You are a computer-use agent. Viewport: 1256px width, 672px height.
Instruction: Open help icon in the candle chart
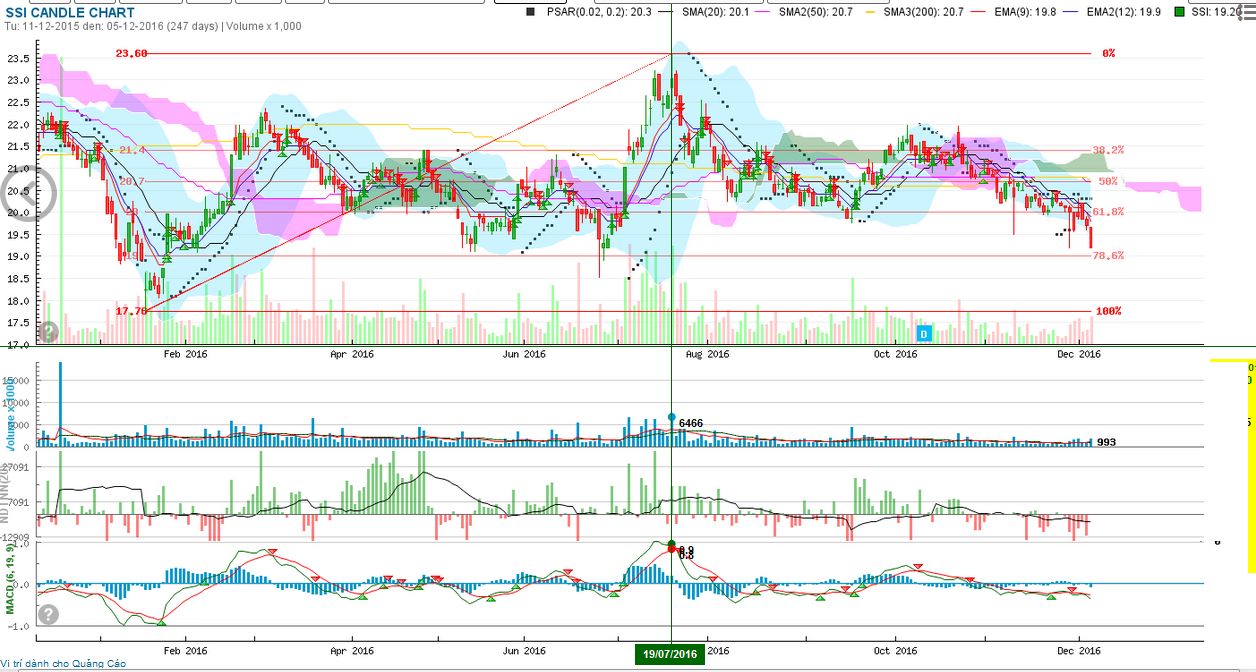click(49, 332)
